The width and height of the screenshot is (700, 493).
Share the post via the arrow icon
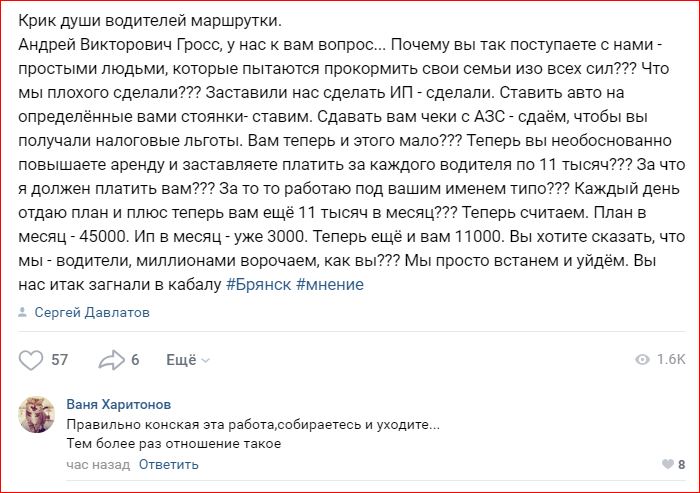110,360
